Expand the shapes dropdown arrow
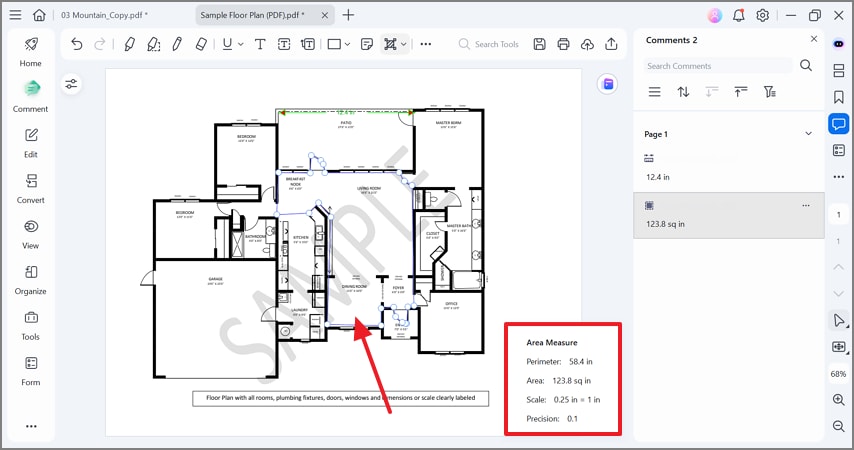 (347, 45)
